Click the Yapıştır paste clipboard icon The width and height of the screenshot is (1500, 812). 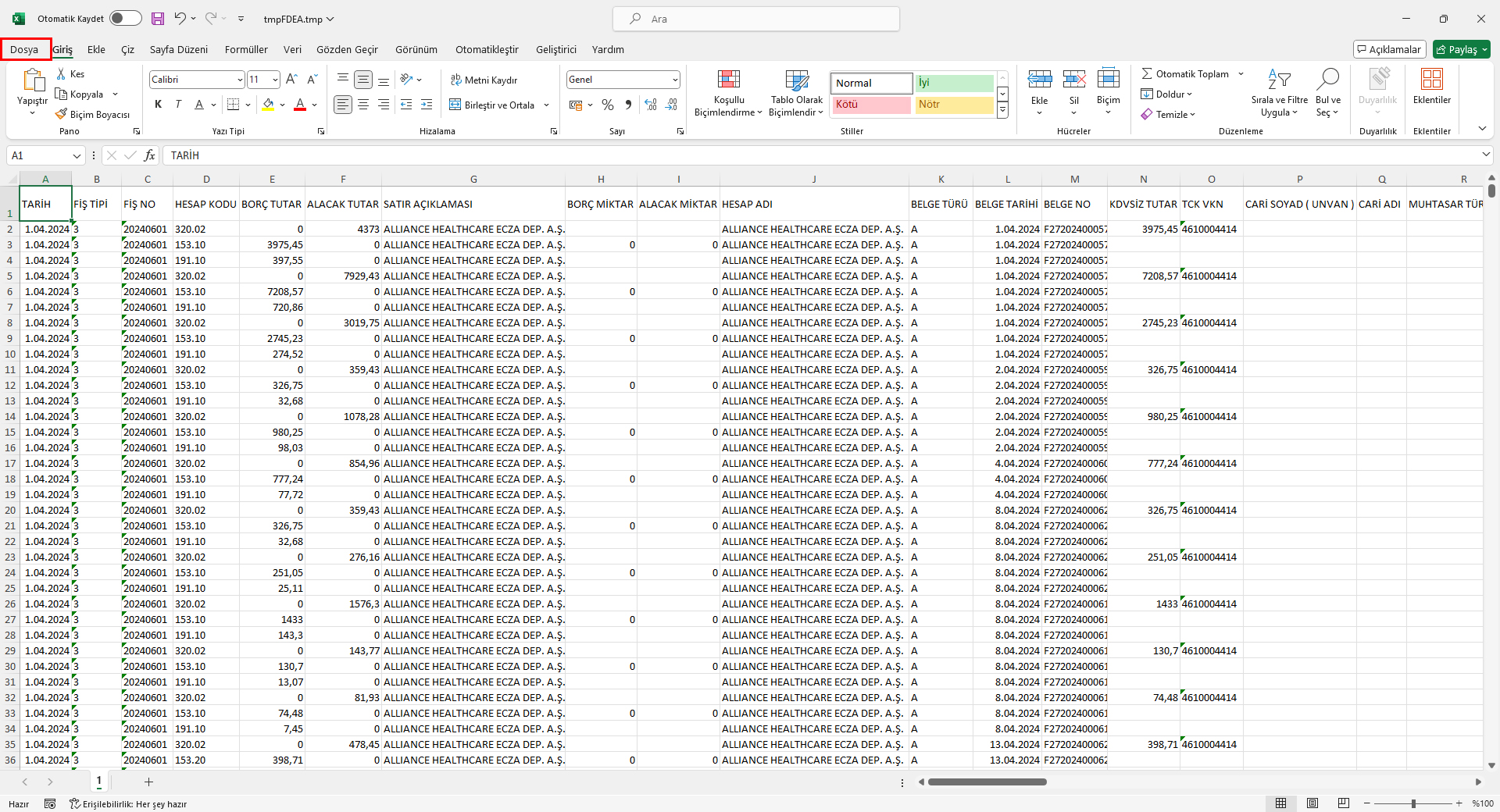point(33,80)
